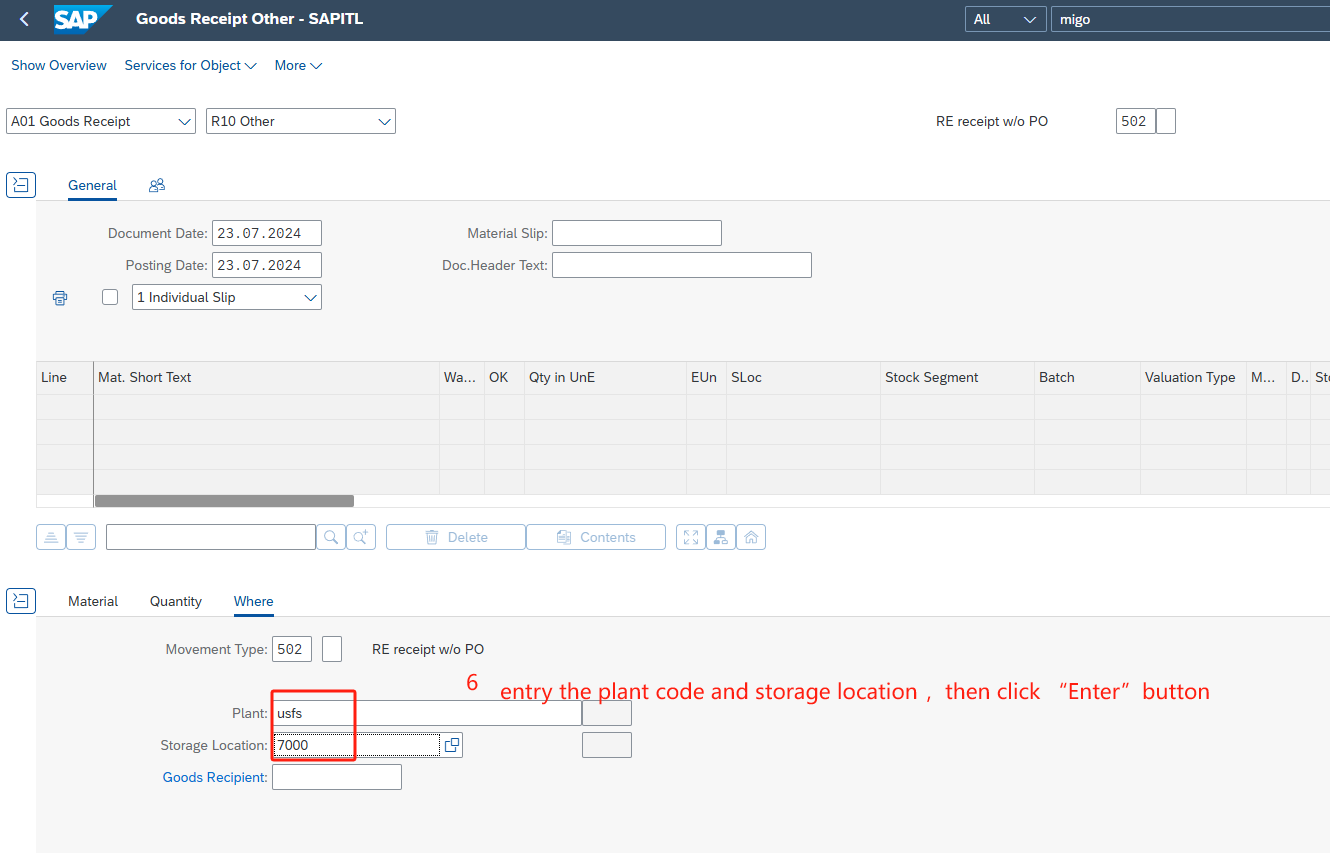Click the printer icon beside Individual Slip

point(60,298)
